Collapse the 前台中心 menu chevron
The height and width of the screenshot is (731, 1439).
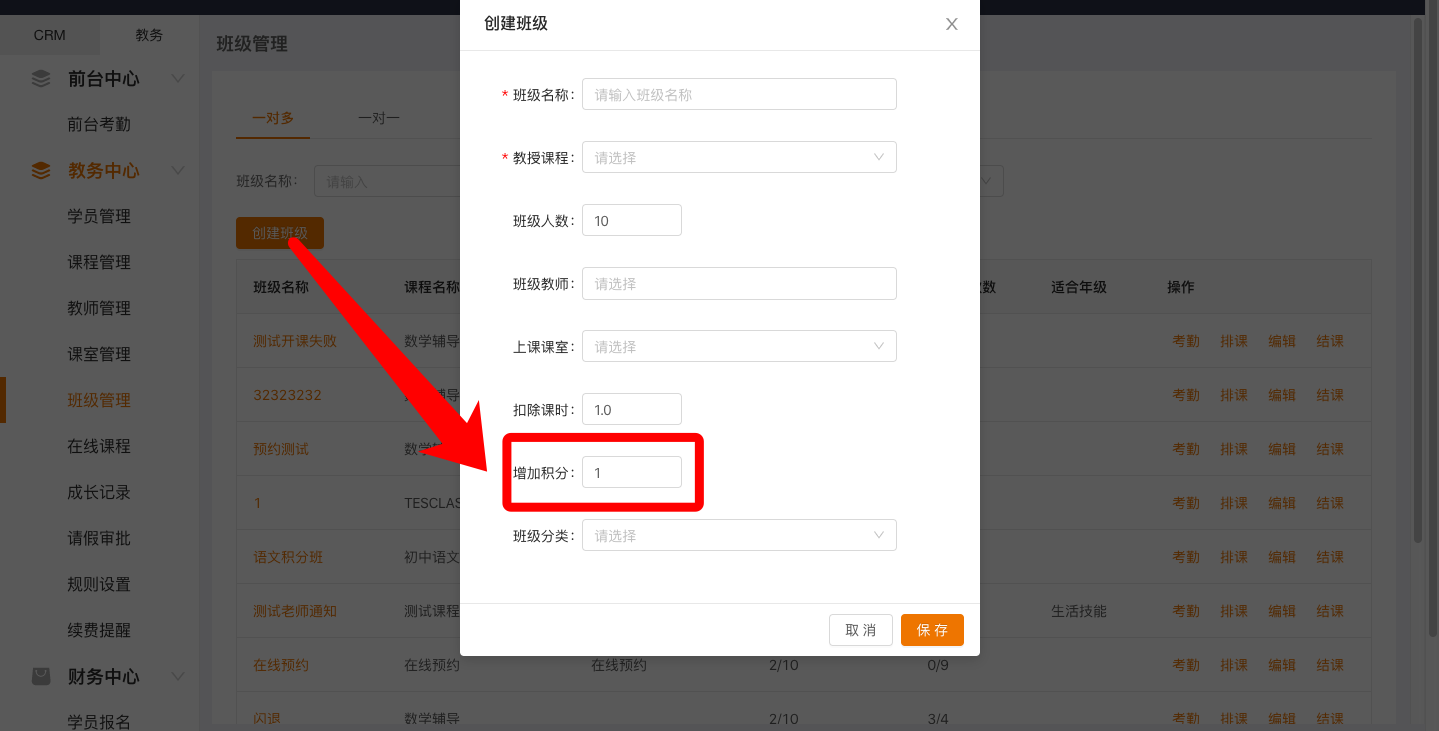point(178,79)
